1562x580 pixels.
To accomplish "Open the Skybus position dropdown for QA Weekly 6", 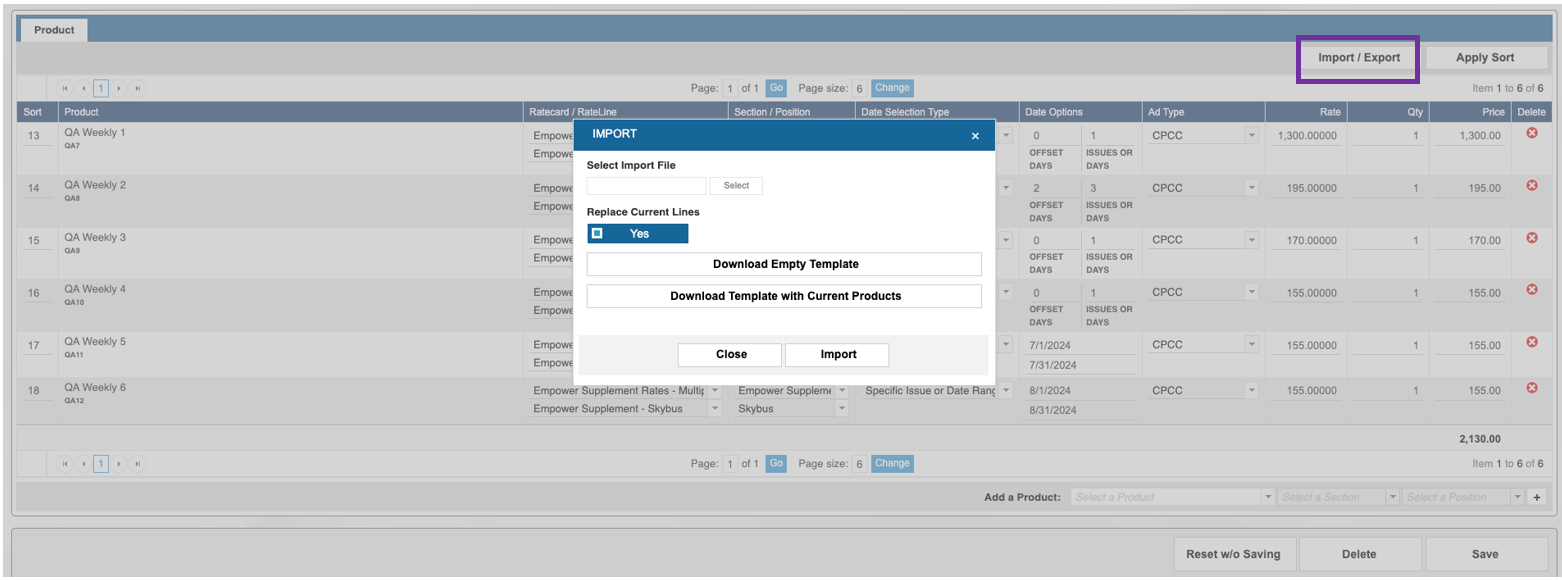I will [842, 409].
